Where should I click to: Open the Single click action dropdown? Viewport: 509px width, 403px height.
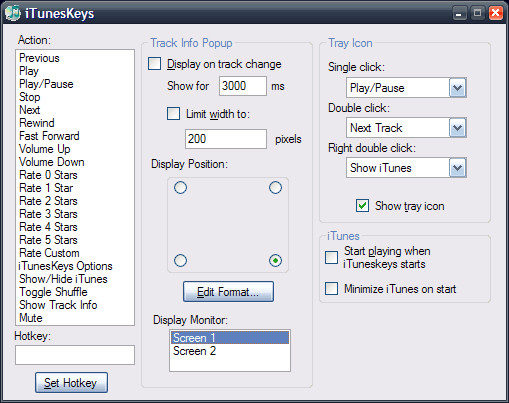coord(457,88)
